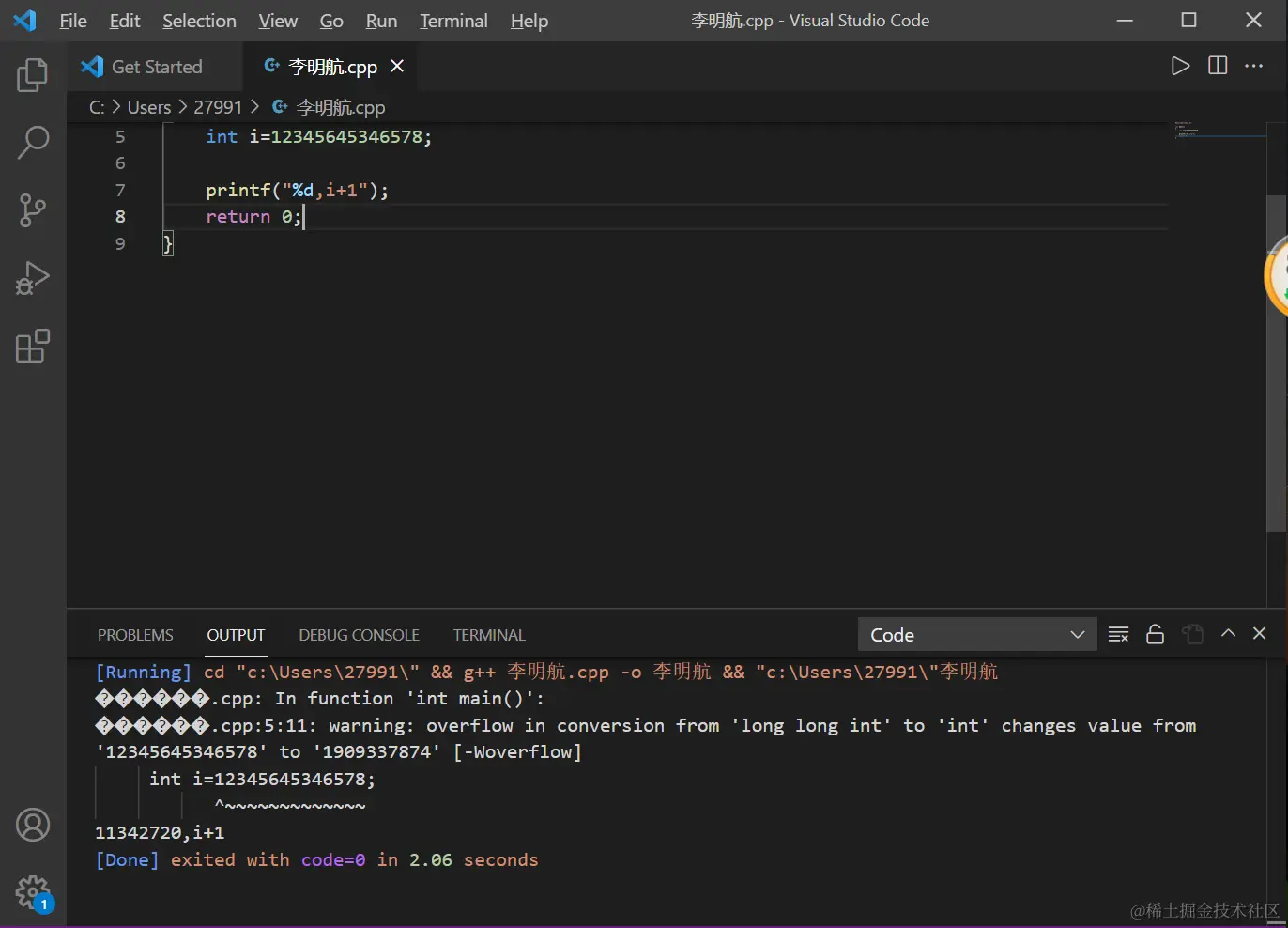Click the '[Running] cd' output line
Viewport: 1288px width, 928px height.
tap(546, 672)
